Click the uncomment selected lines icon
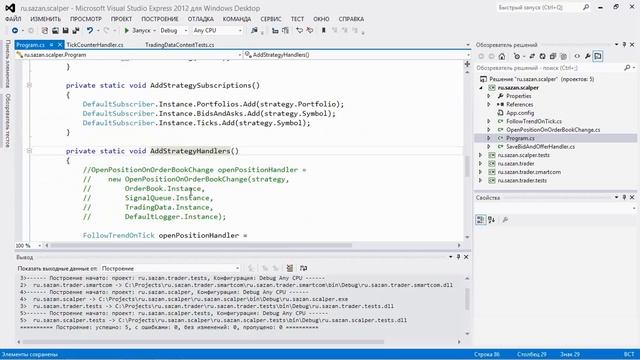This screenshot has width=640, height=360. [310, 31]
